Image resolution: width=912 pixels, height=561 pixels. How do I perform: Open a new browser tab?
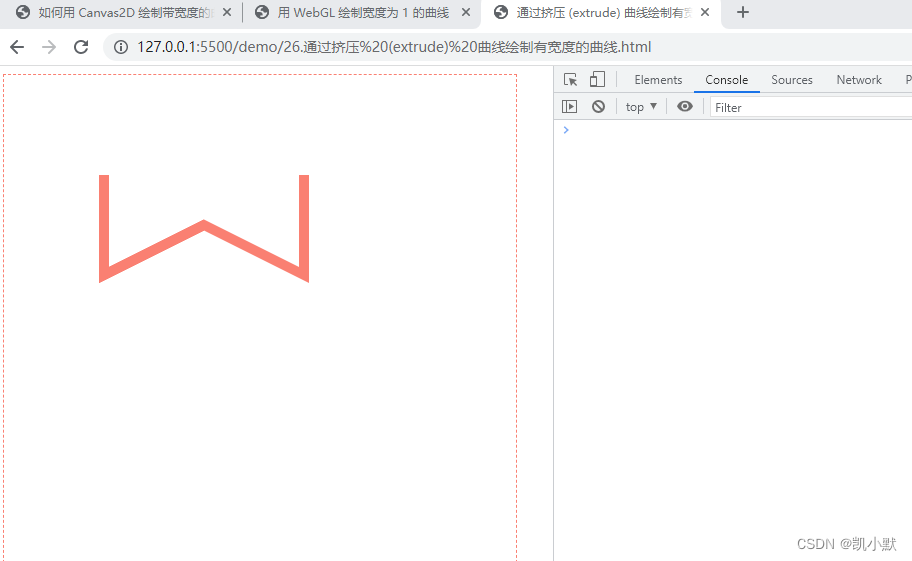pyautogui.click(x=743, y=12)
